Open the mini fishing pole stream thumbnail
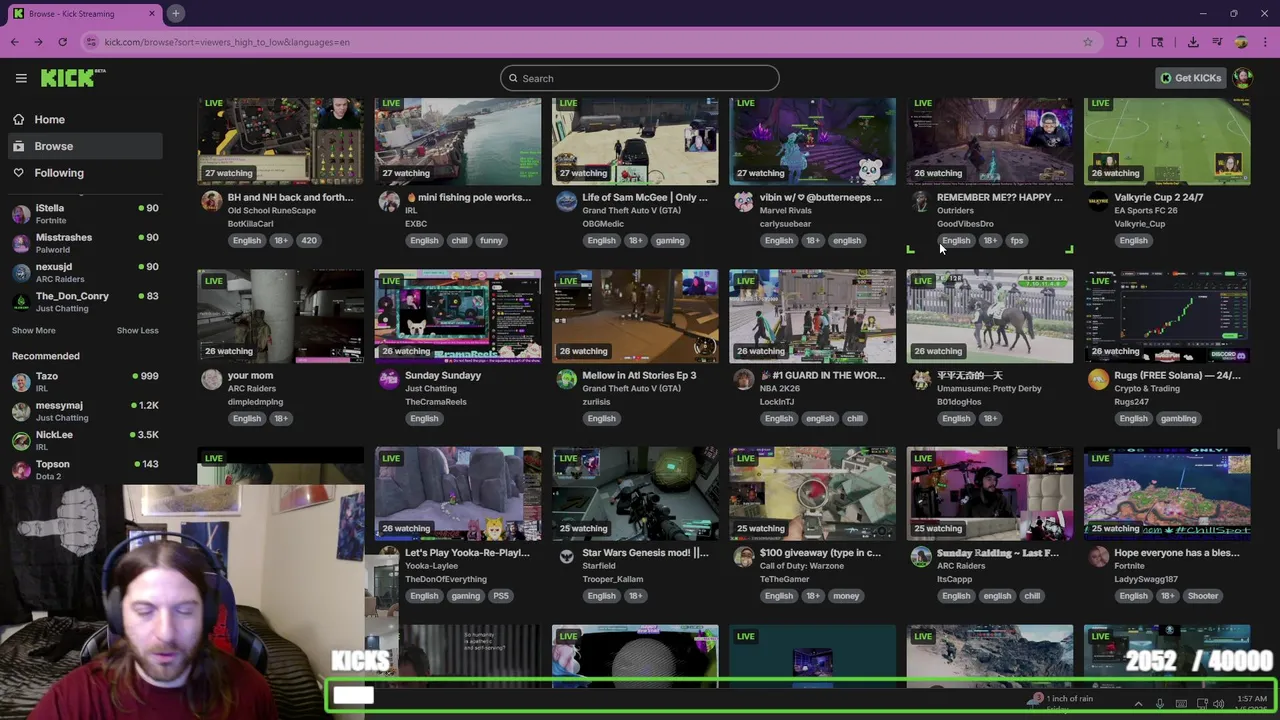Image resolution: width=1280 pixels, height=720 pixels. pos(458,141)
